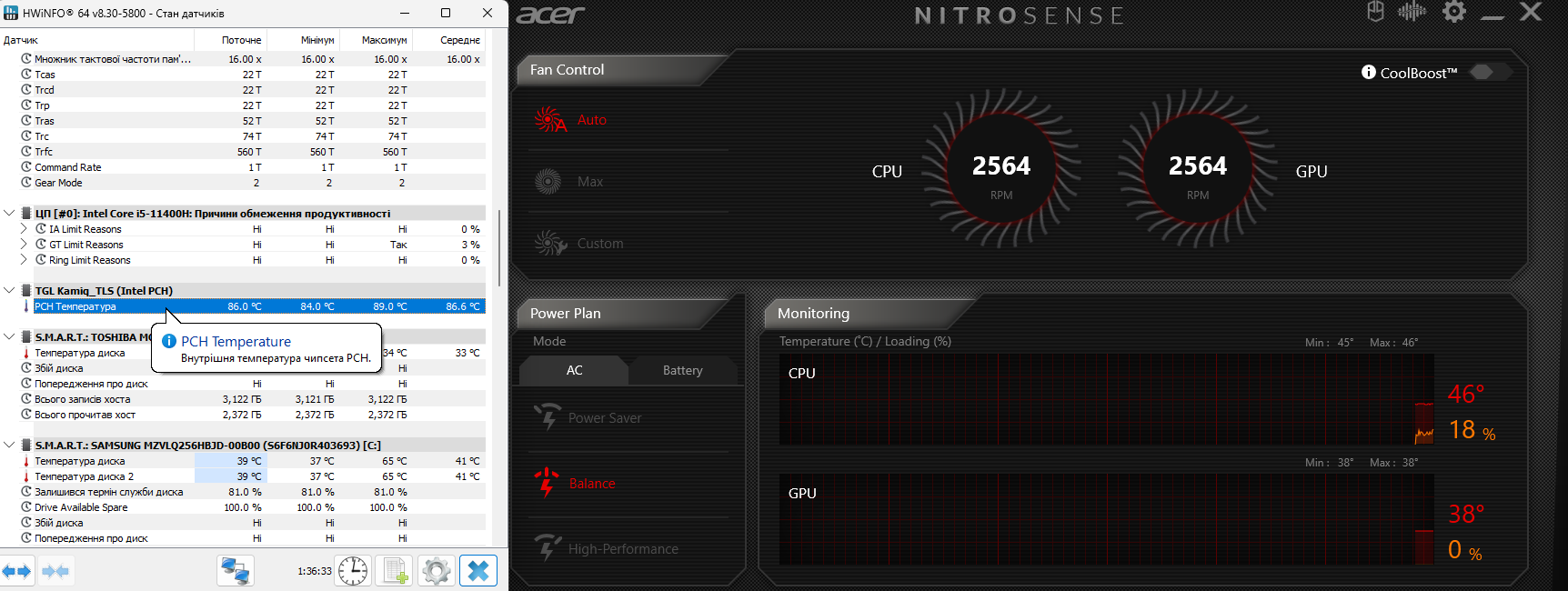Select the Температура диска 2 row

[x=252, y=476]
